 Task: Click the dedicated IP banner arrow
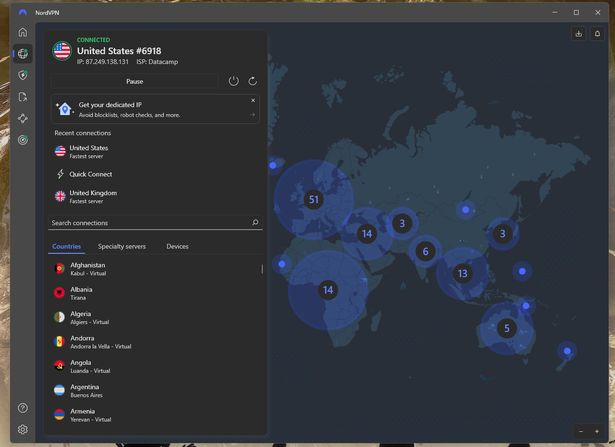point(252,115)
